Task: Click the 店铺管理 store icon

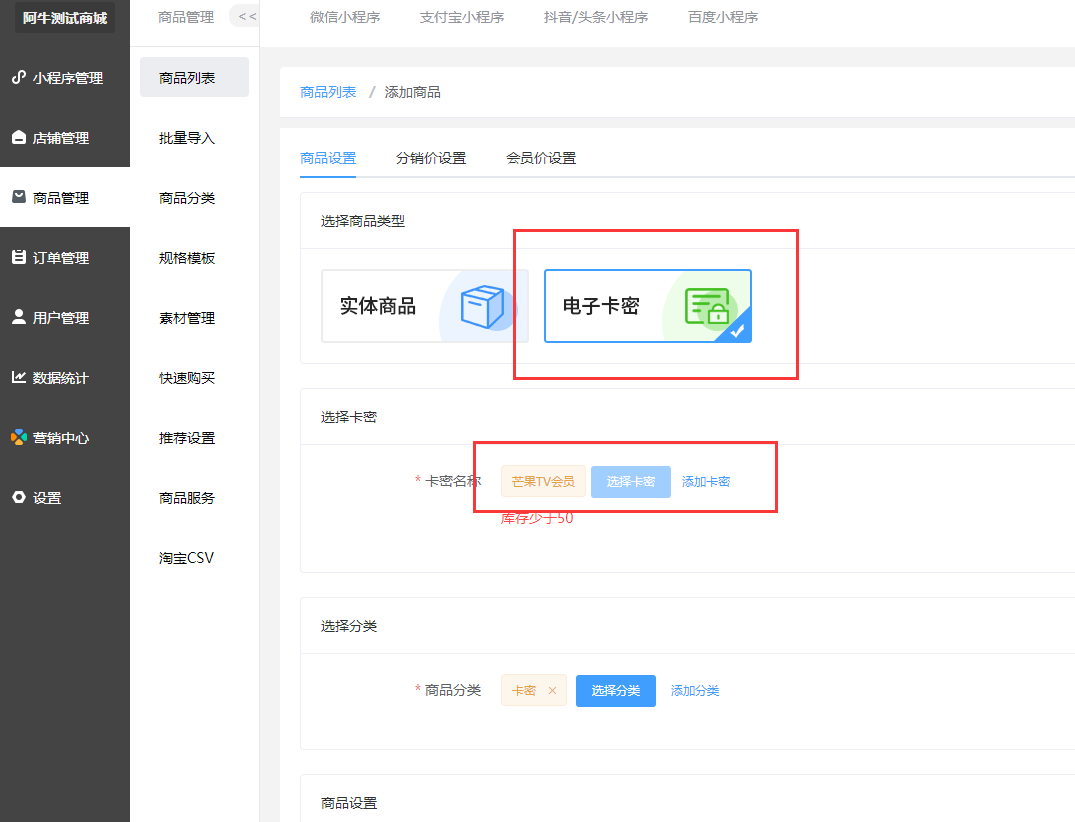Action: 18,138
